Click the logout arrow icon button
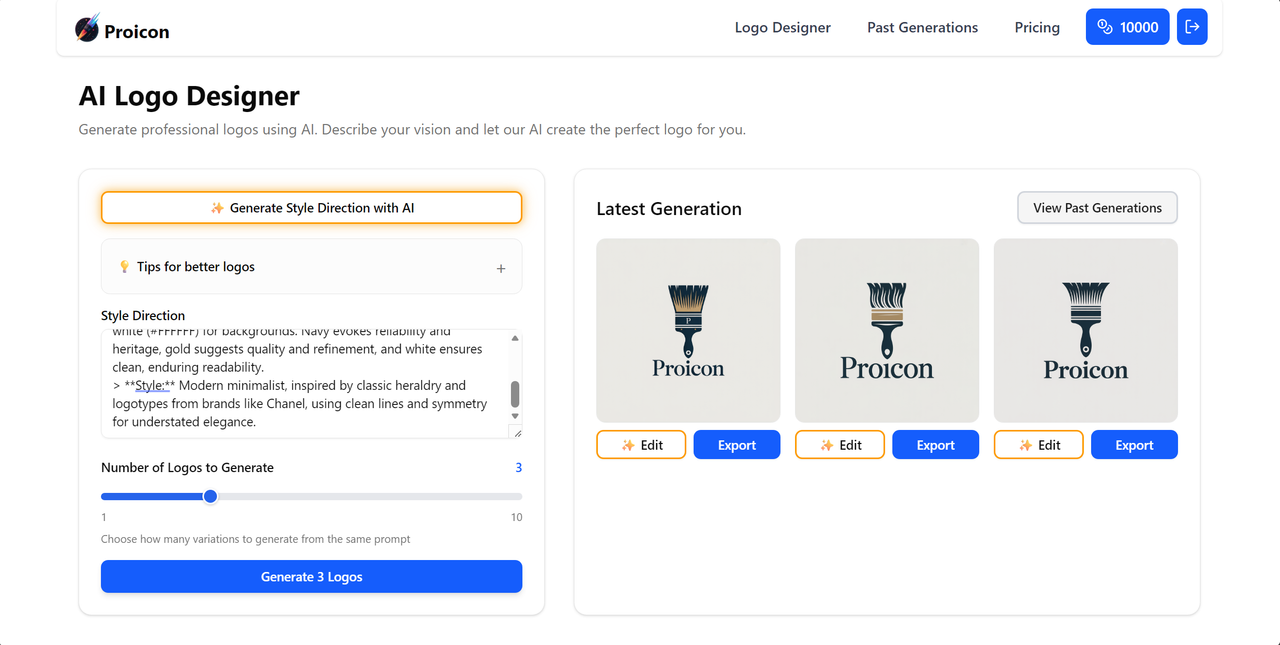 click(1192, 27)
